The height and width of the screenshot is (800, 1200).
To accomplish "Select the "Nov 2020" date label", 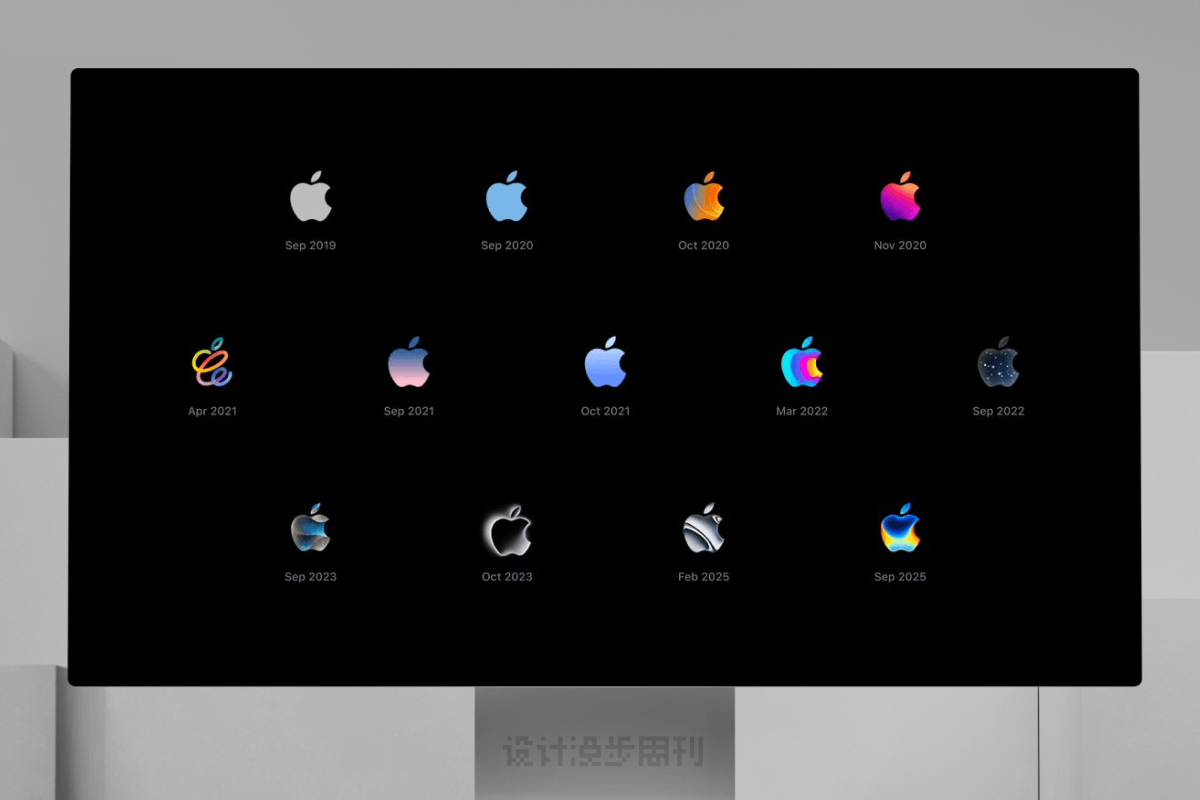I will tap(900, 246).
